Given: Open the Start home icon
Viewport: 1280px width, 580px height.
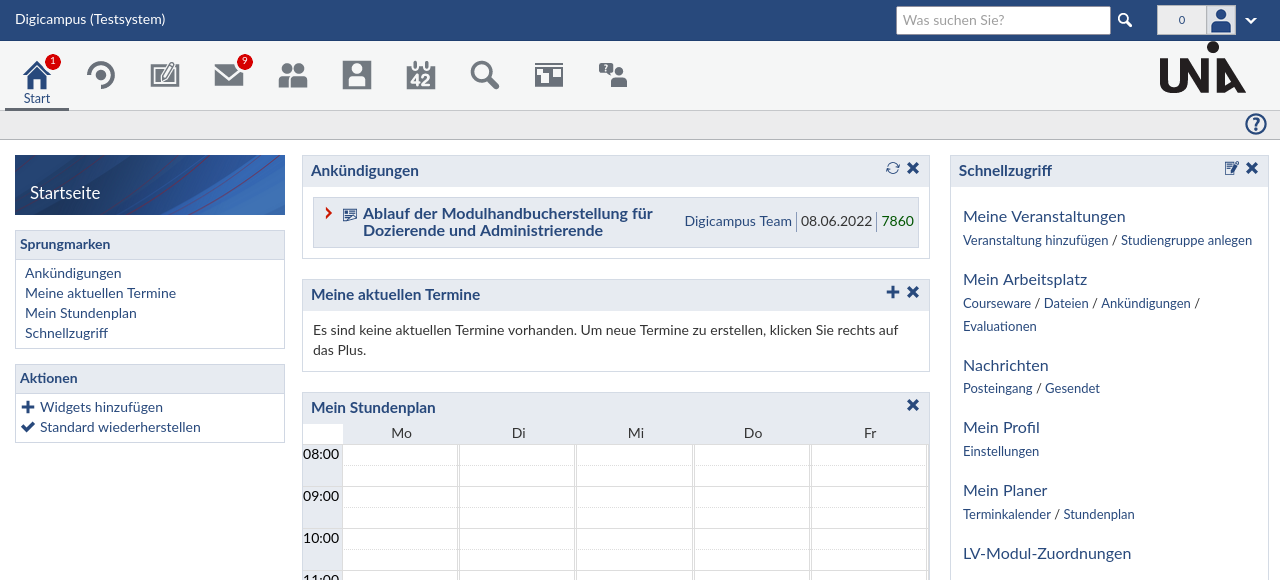Looking at the screenshot, I should click(37, 77).
